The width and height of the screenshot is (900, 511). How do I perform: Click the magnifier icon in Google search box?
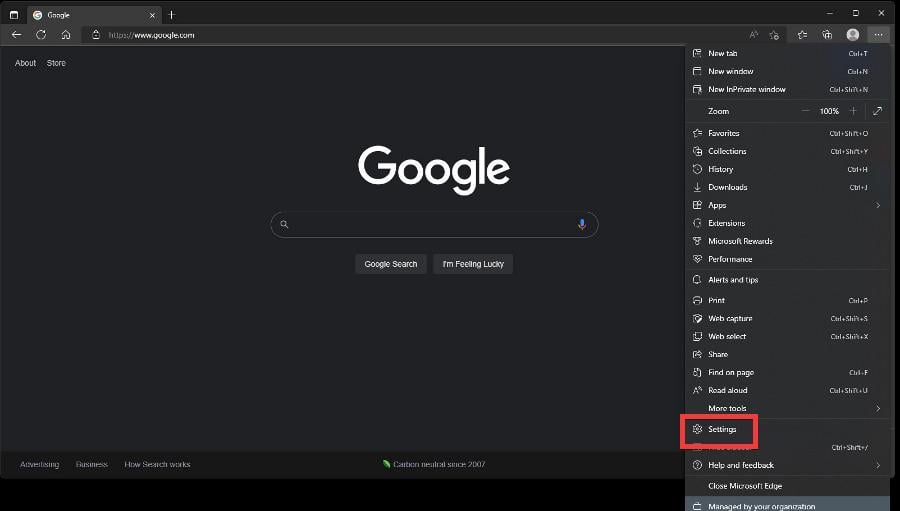point(284,224)
